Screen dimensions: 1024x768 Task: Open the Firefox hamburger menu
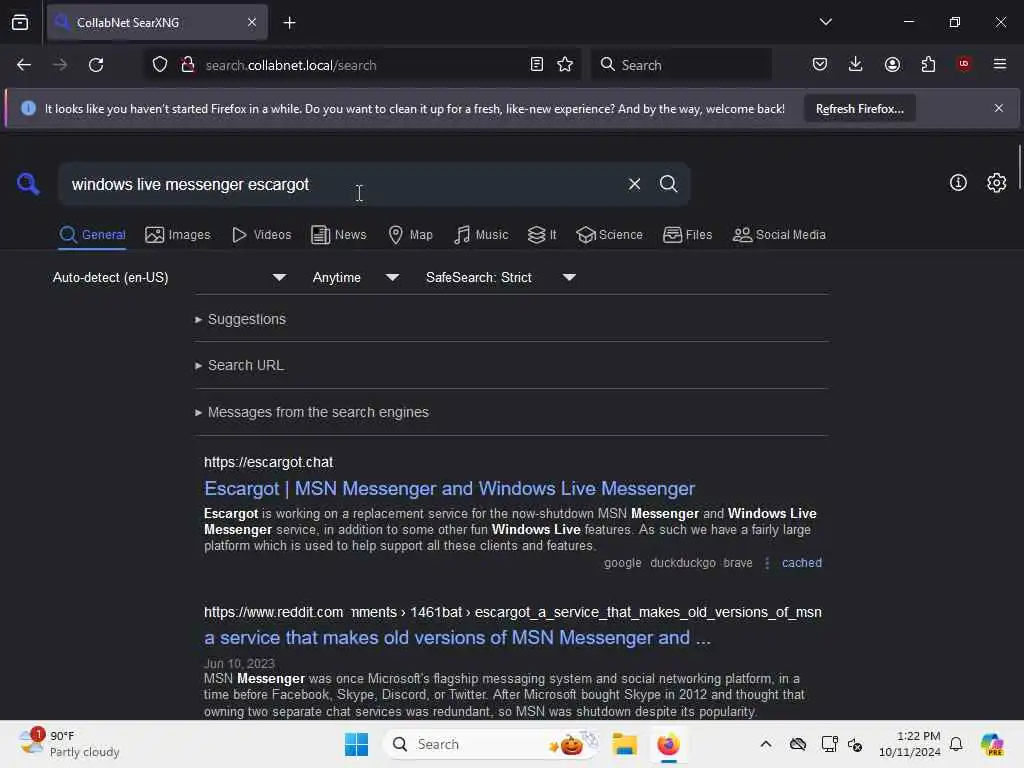coord(1000,64)
